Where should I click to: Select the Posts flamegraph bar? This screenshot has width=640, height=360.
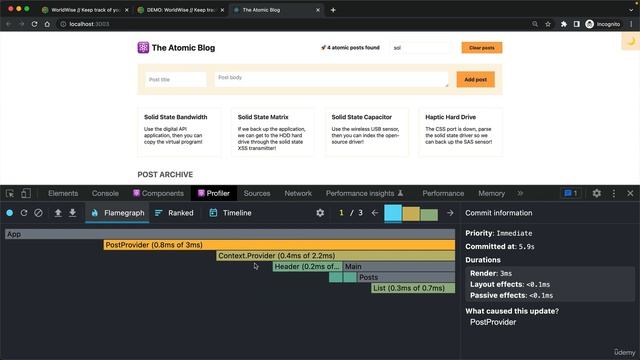[x=406, y=277]
